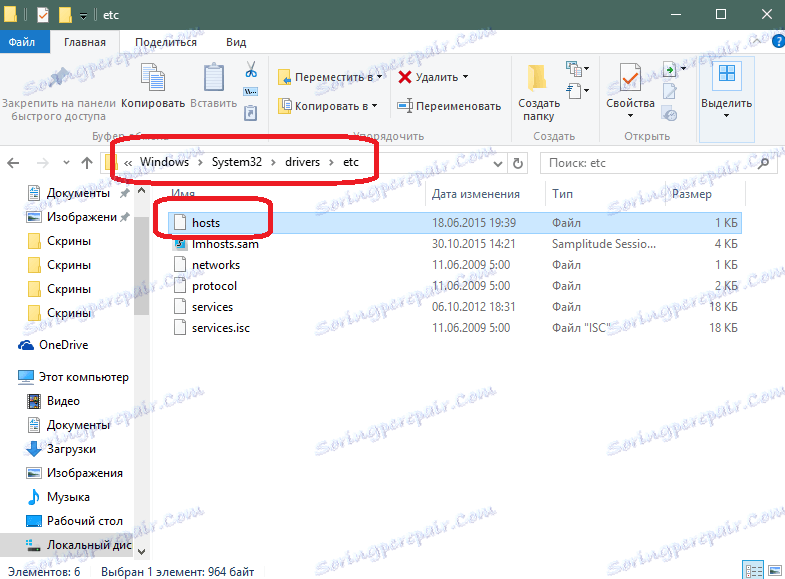
Task: Refresh the etc folder view
Action: (x=518, y=163)
